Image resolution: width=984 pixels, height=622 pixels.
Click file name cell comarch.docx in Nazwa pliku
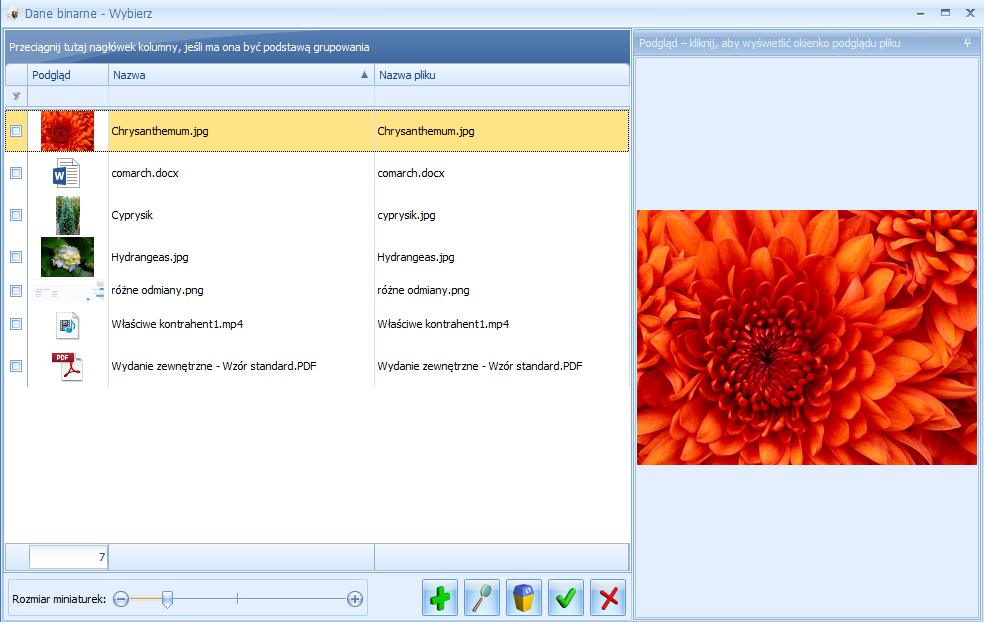501,173
